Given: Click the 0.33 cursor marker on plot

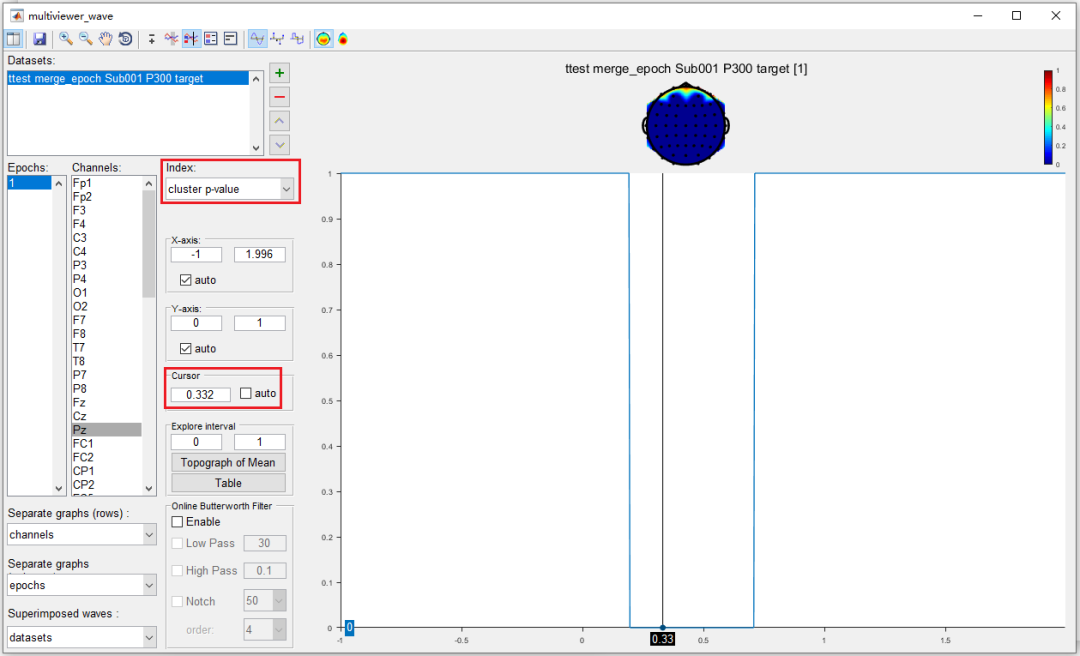Looking at the screenshot, I should pyautogui.click(x=663, y=639).
